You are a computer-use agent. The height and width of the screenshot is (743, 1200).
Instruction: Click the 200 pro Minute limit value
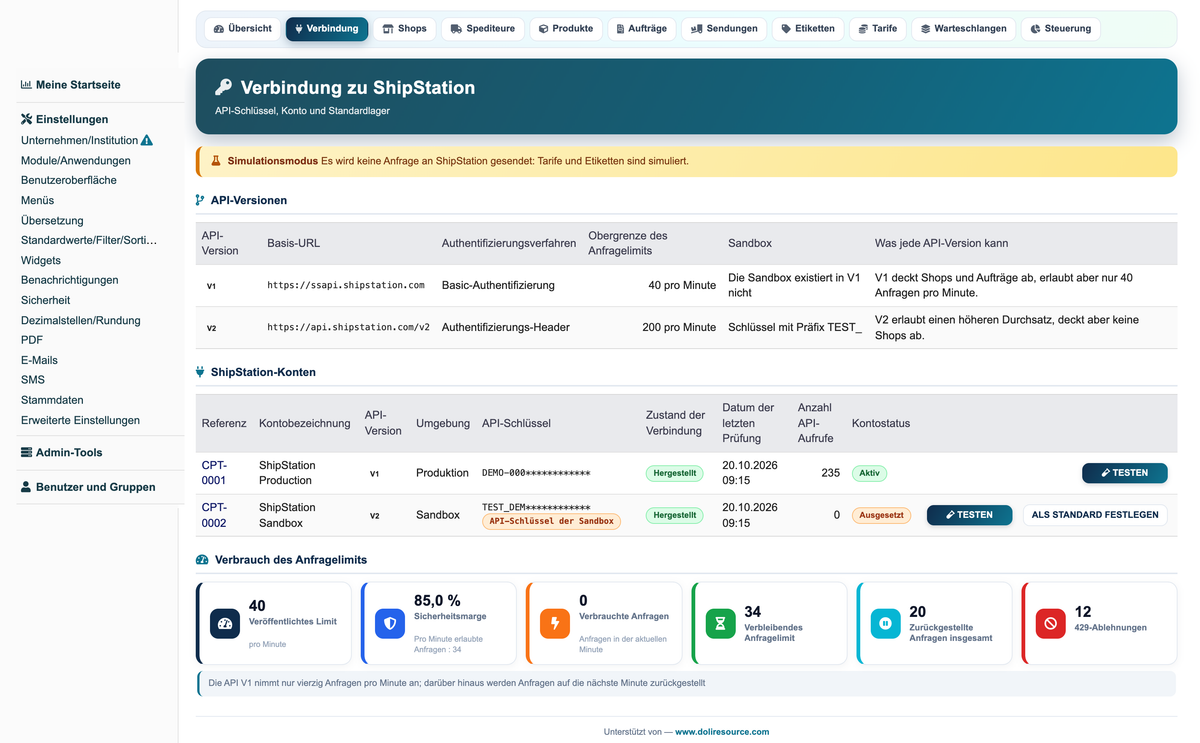679,327
